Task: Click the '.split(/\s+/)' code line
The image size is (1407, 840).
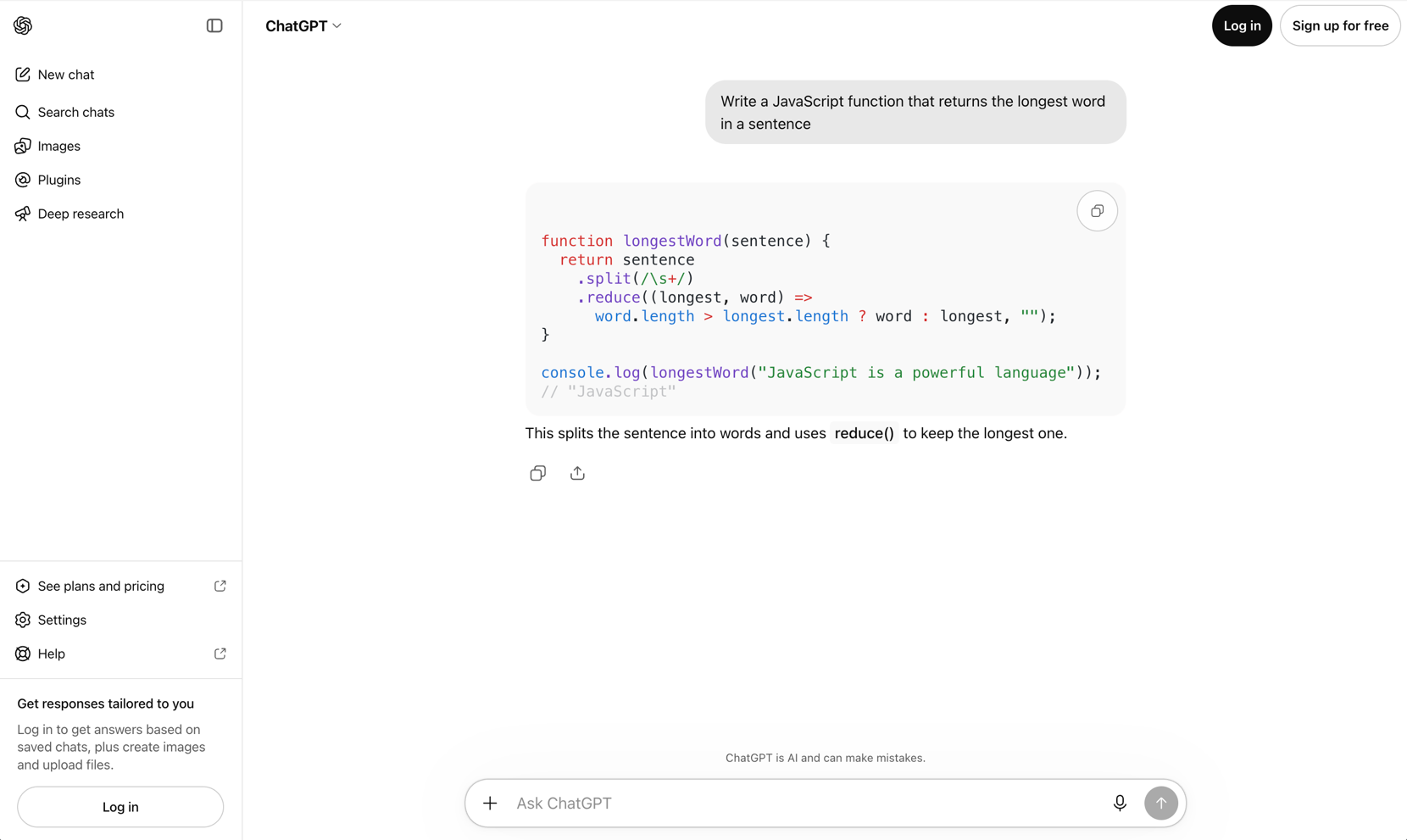Action: tap(636, 278)
